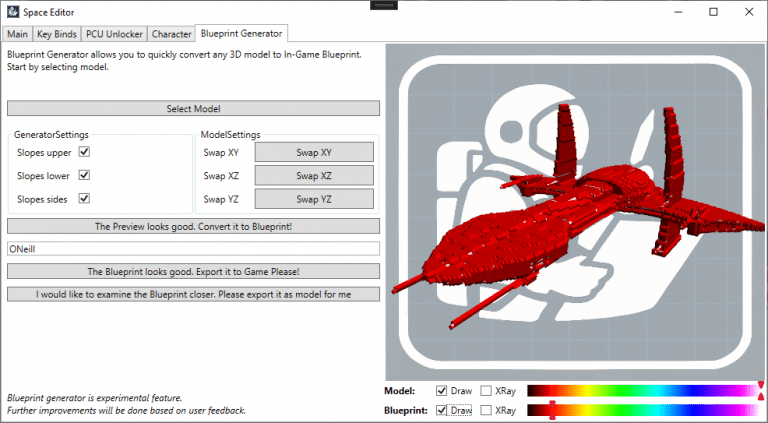
Task: Click the Select Model button
Action: tap(193, 109)
